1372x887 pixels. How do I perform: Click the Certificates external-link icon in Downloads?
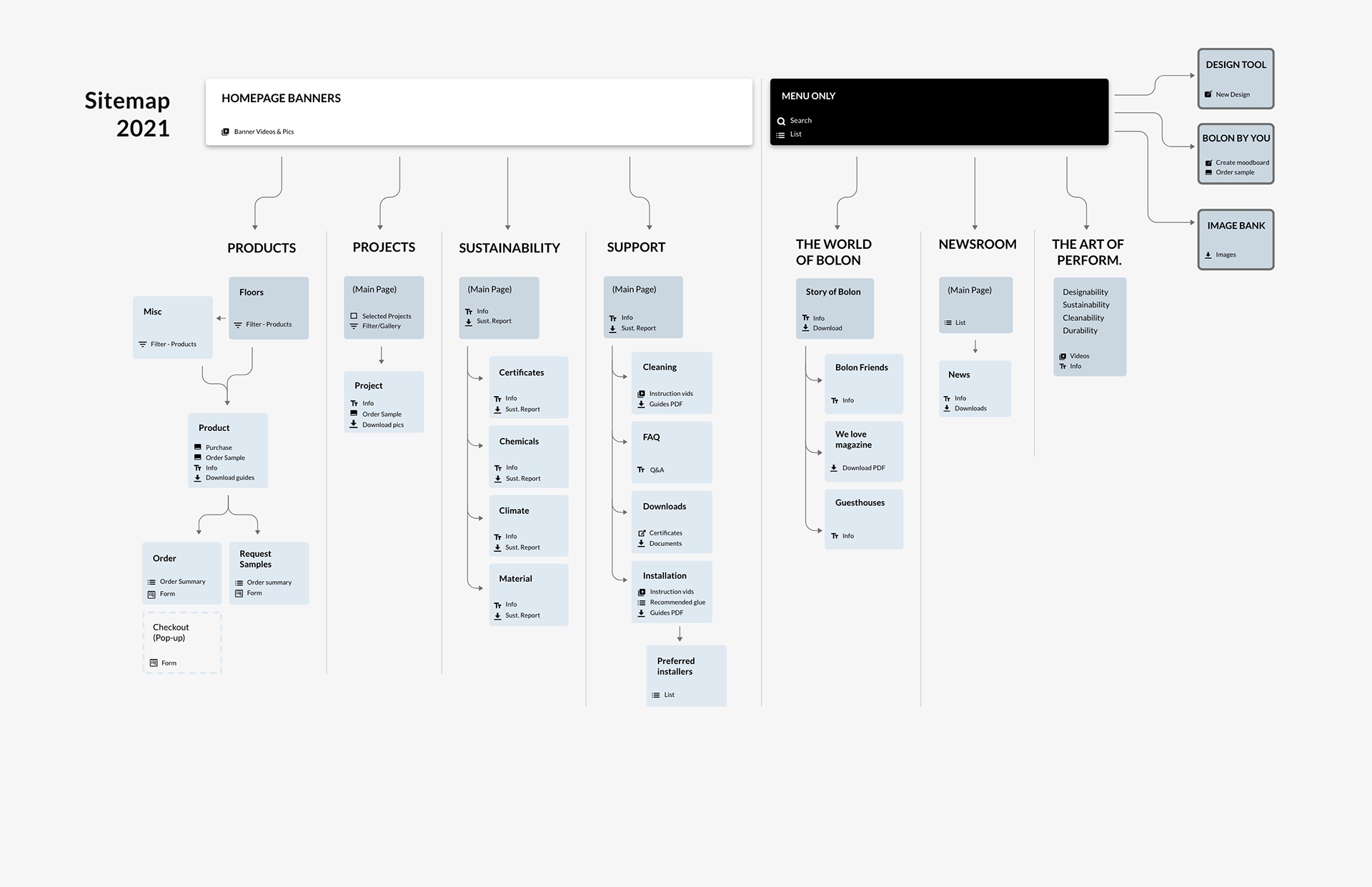[641, 533]
